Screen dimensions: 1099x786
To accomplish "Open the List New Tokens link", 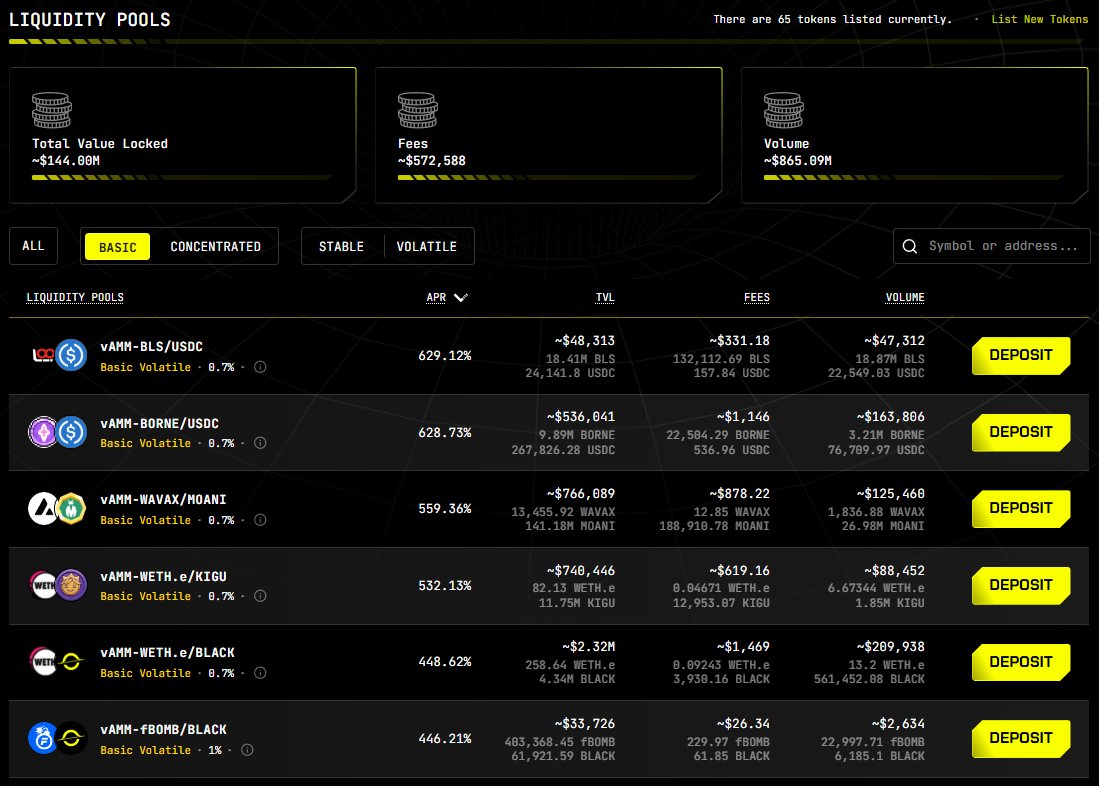I will coord(1039,20).
